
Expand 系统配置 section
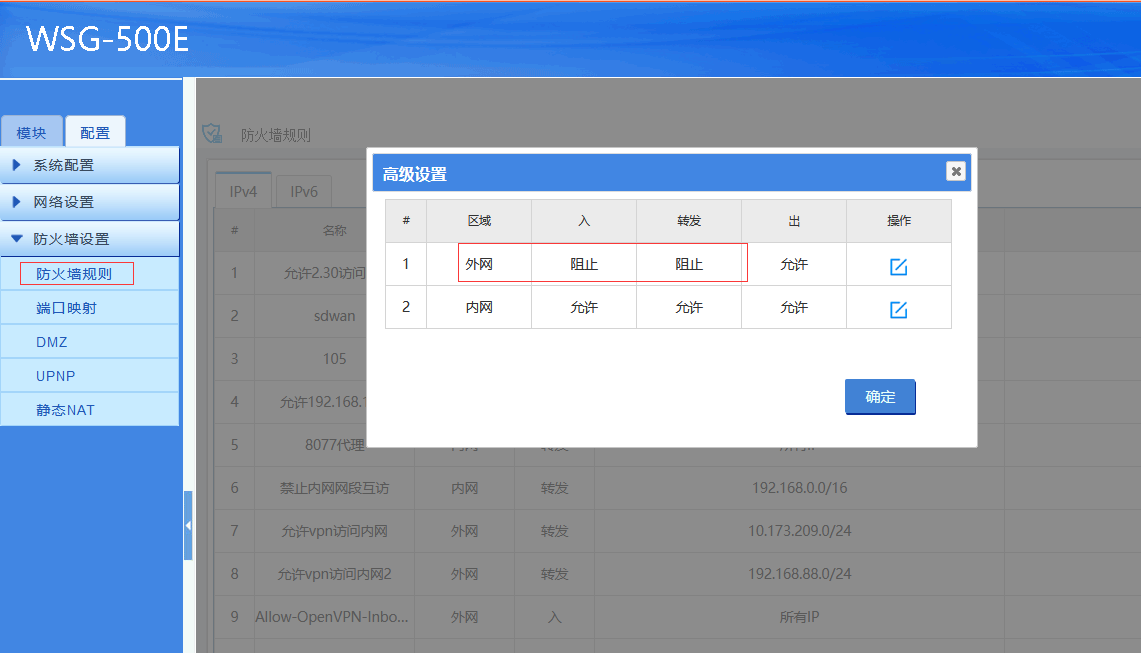coord(90,165)
